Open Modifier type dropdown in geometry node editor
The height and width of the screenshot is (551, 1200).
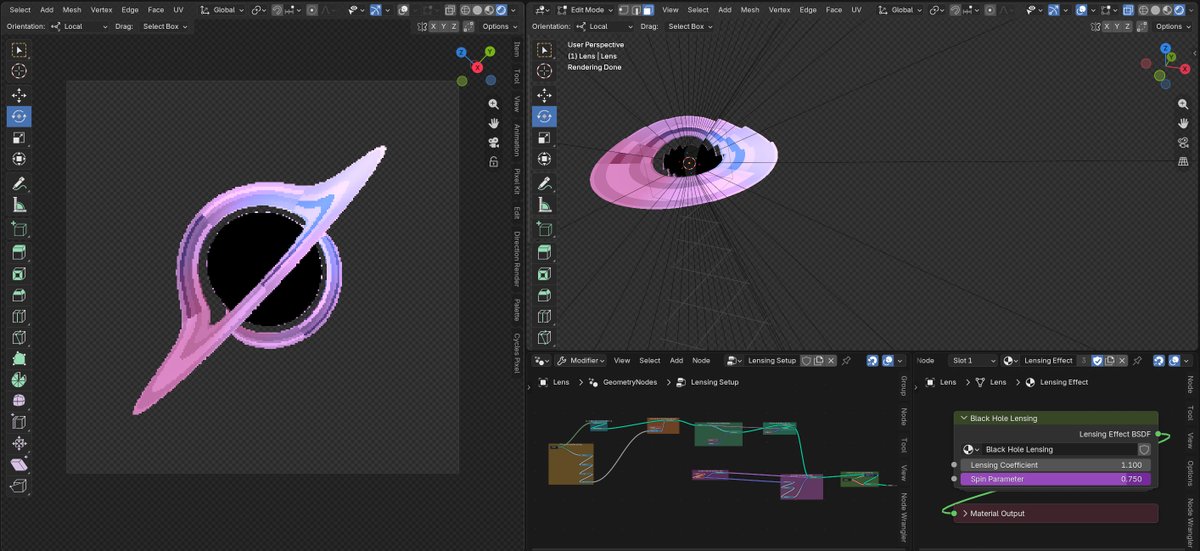pos(582,360)
